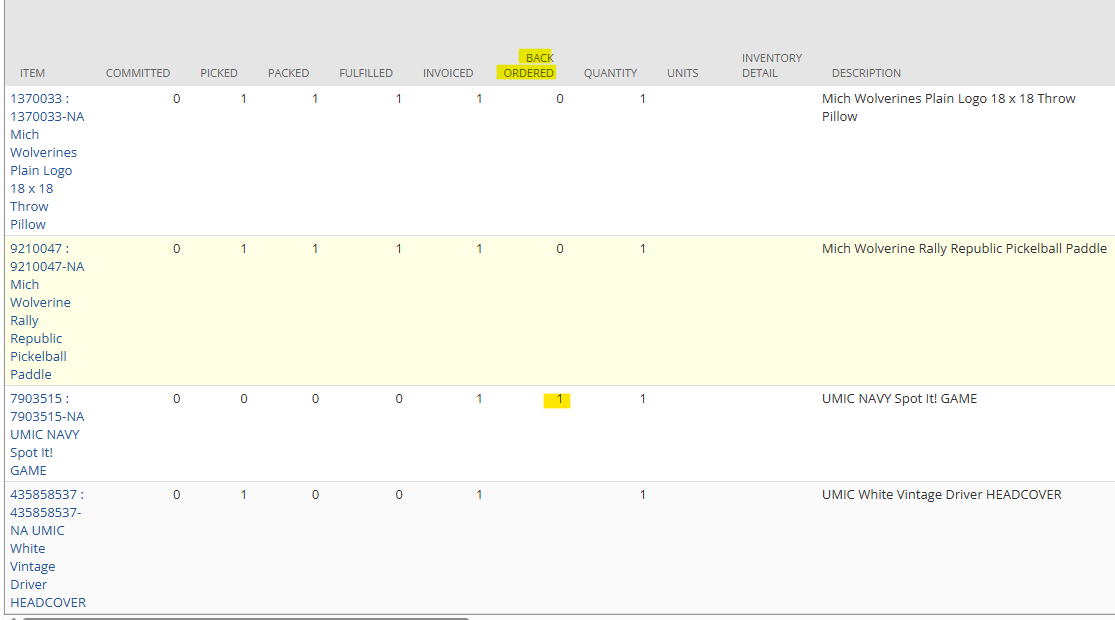Select quantity value 1 in Spot It! GAME row
Image resolution: width=1115 pixels, height=620 pixels.
pyautogui.click(x=643, y=399)
